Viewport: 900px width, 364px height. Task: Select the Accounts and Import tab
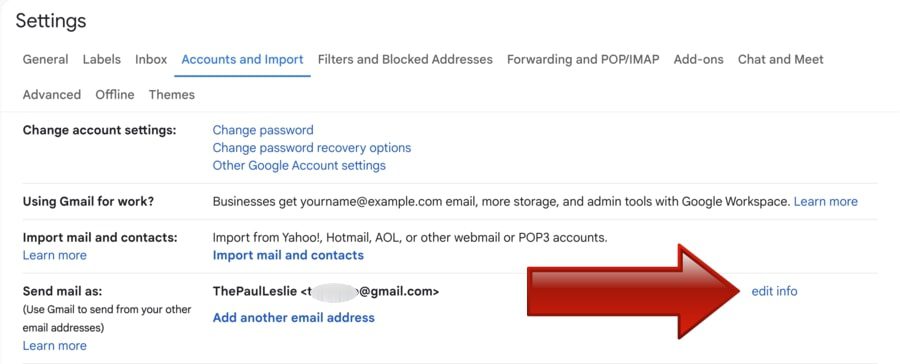[242, 60]
